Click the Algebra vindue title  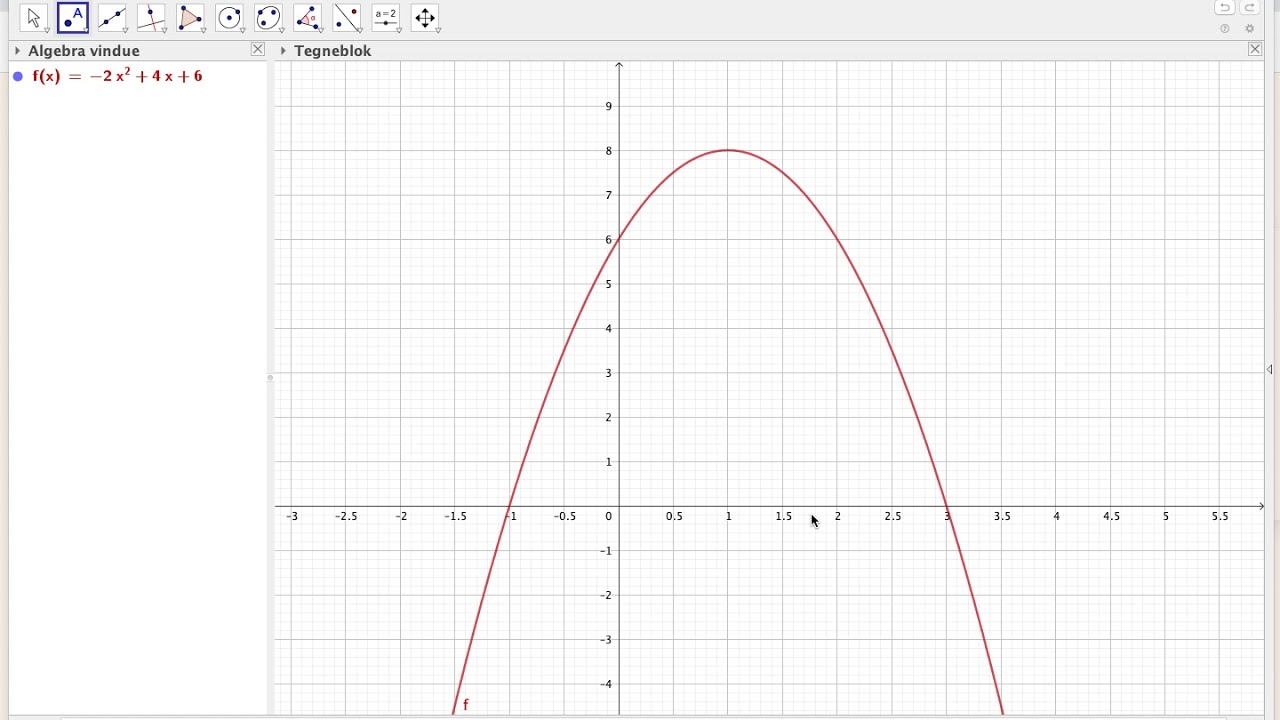pos(84,51)
